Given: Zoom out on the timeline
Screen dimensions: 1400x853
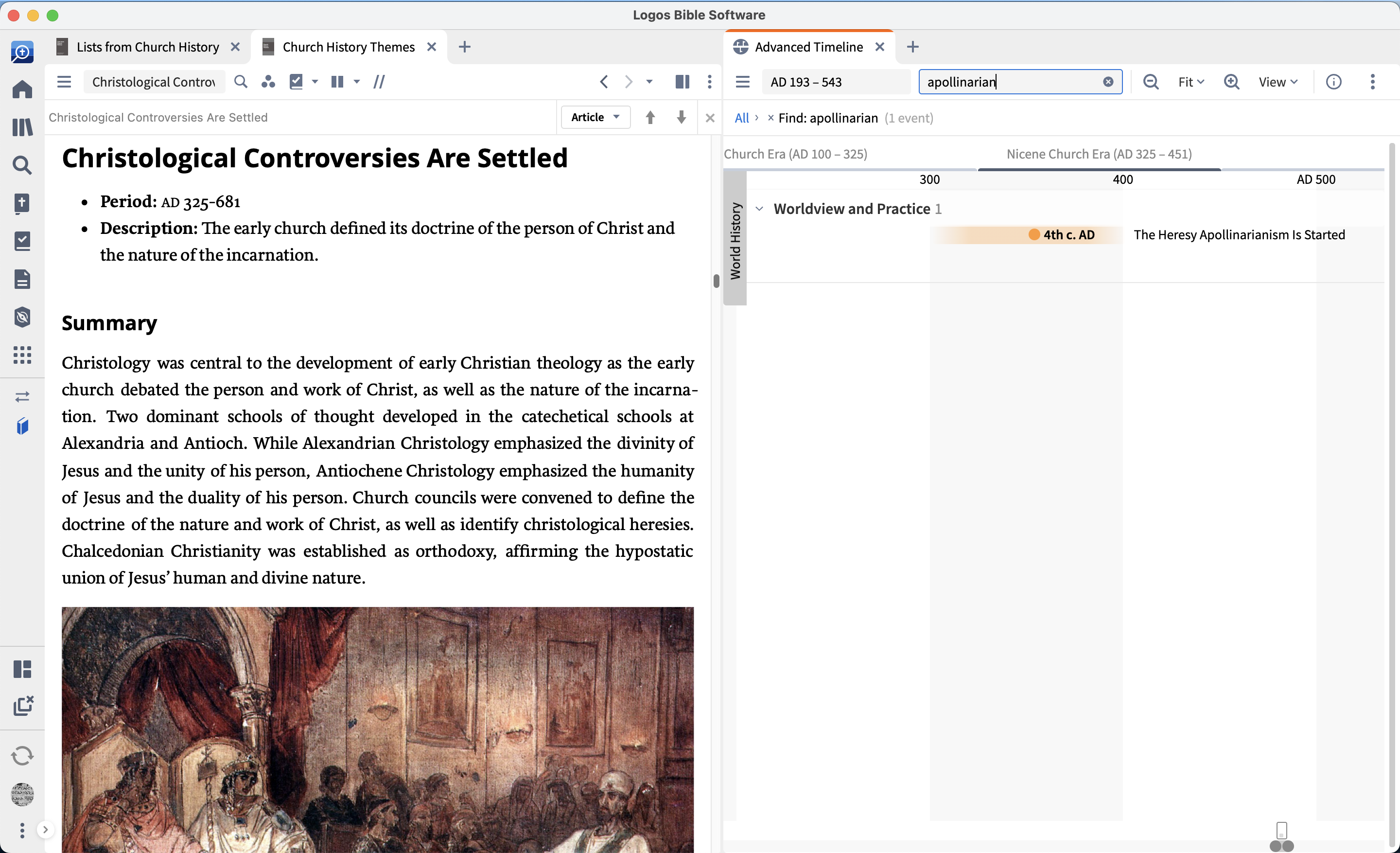Looking at the screenshot, I should click(1151, 82).
